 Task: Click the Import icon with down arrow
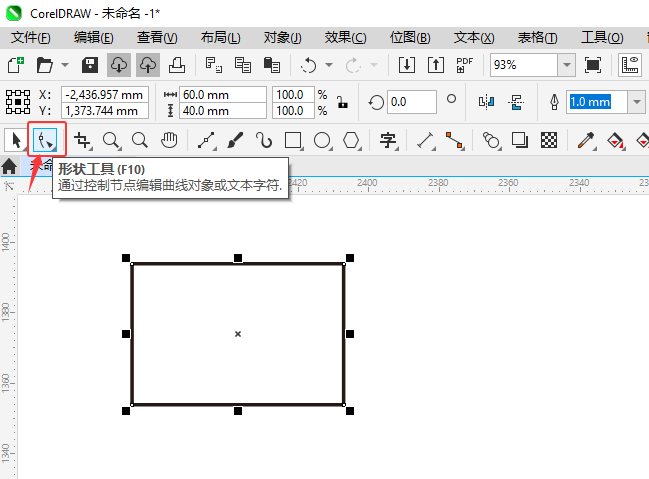click(x=407, y=65)
